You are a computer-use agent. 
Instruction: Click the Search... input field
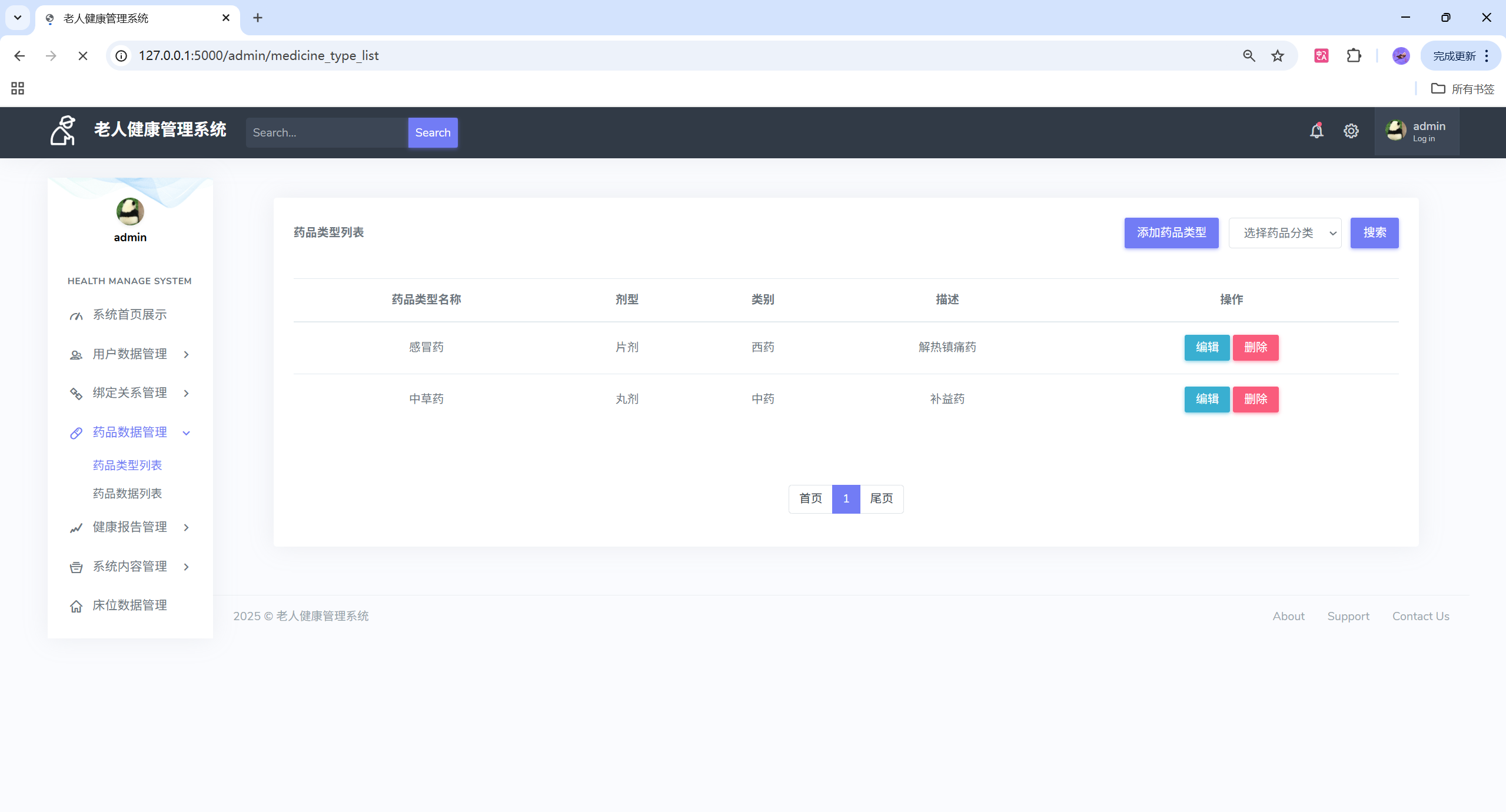[x=327, y=133]
